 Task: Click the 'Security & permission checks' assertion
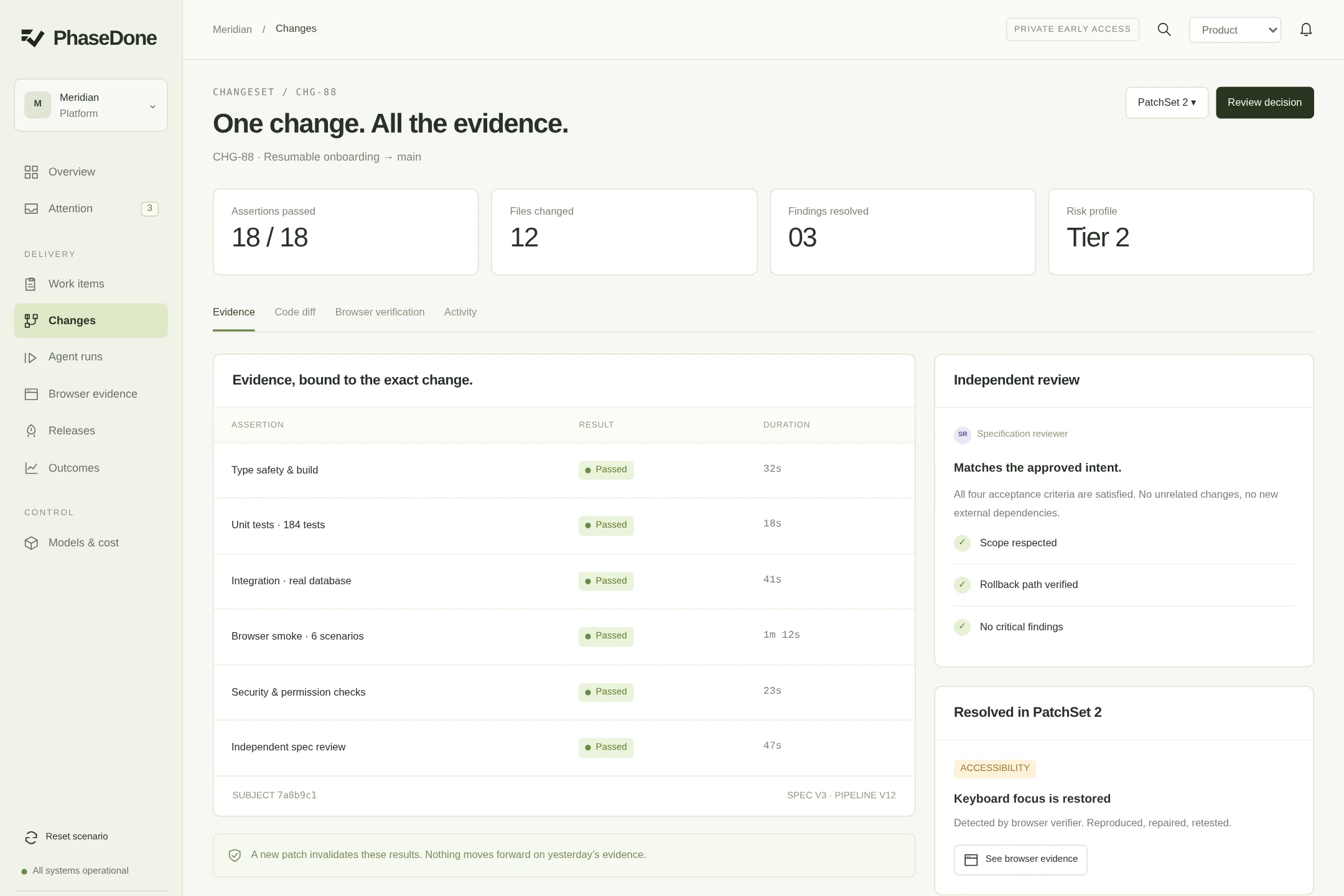pos(298,693)
